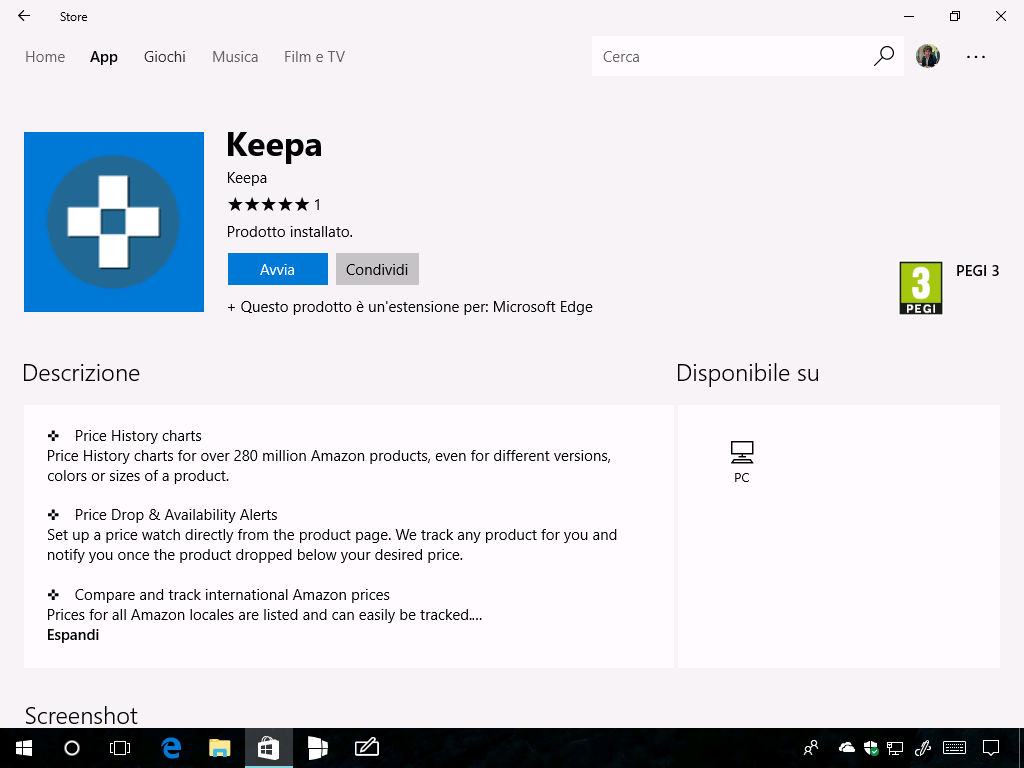Open Windows Defender shield tray icon
The image size is (1024, 768).
click(871, 748)
